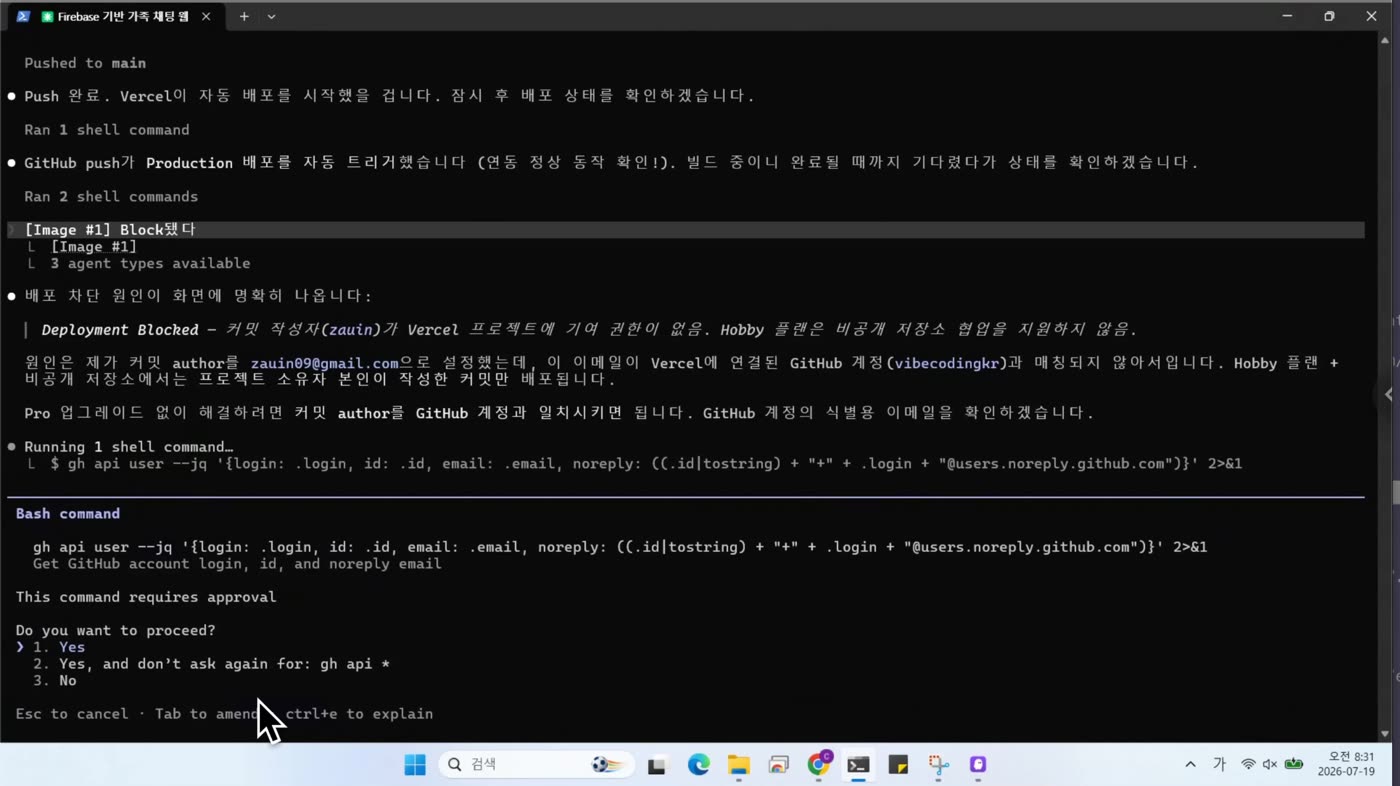The height and width of the screenshot is (786, 1400).
Task: Click the [Image #1] Block됐다 prompt line
Action: 685,230
